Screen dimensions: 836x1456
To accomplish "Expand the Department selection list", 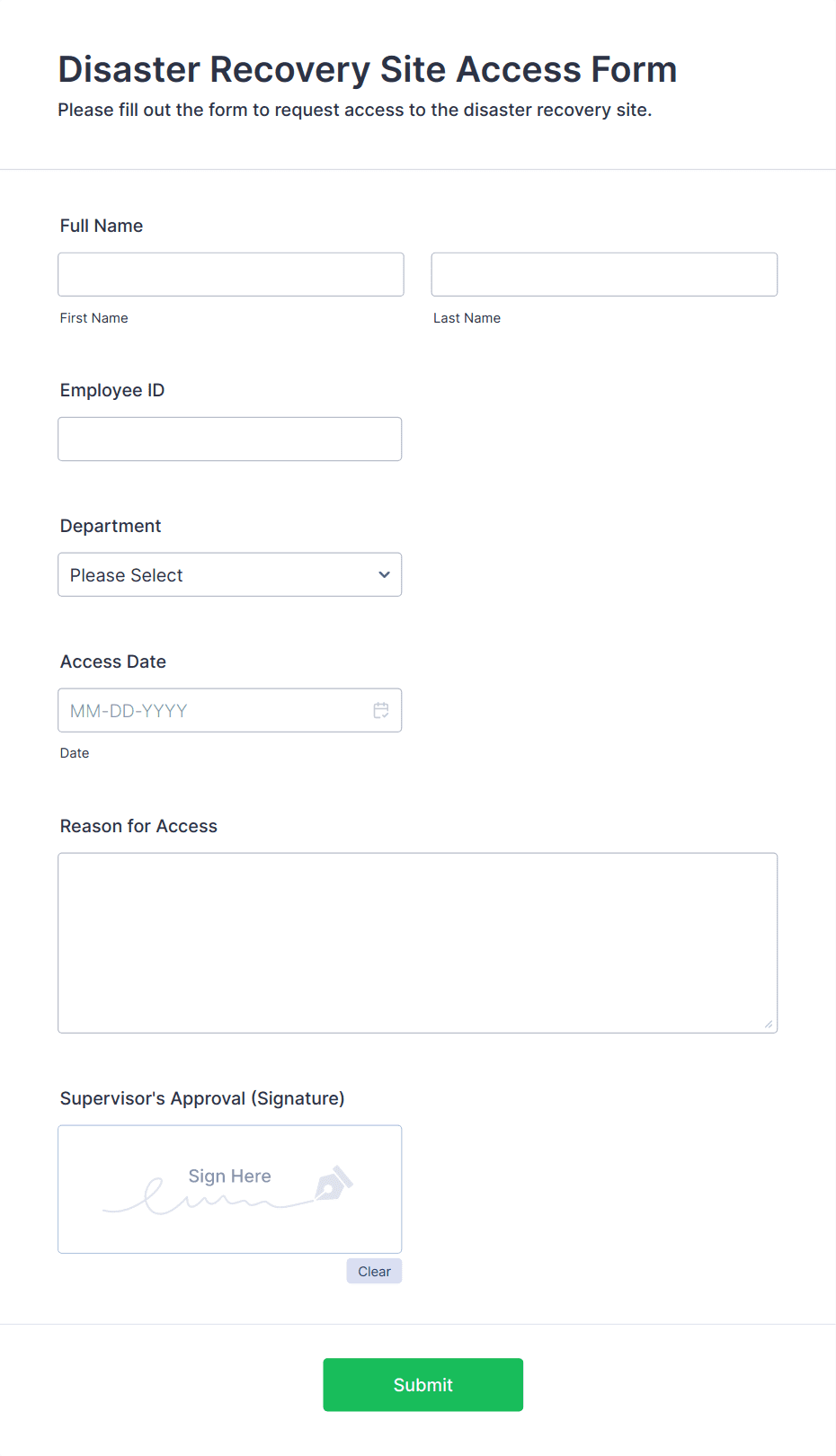I will coord(229,574).
